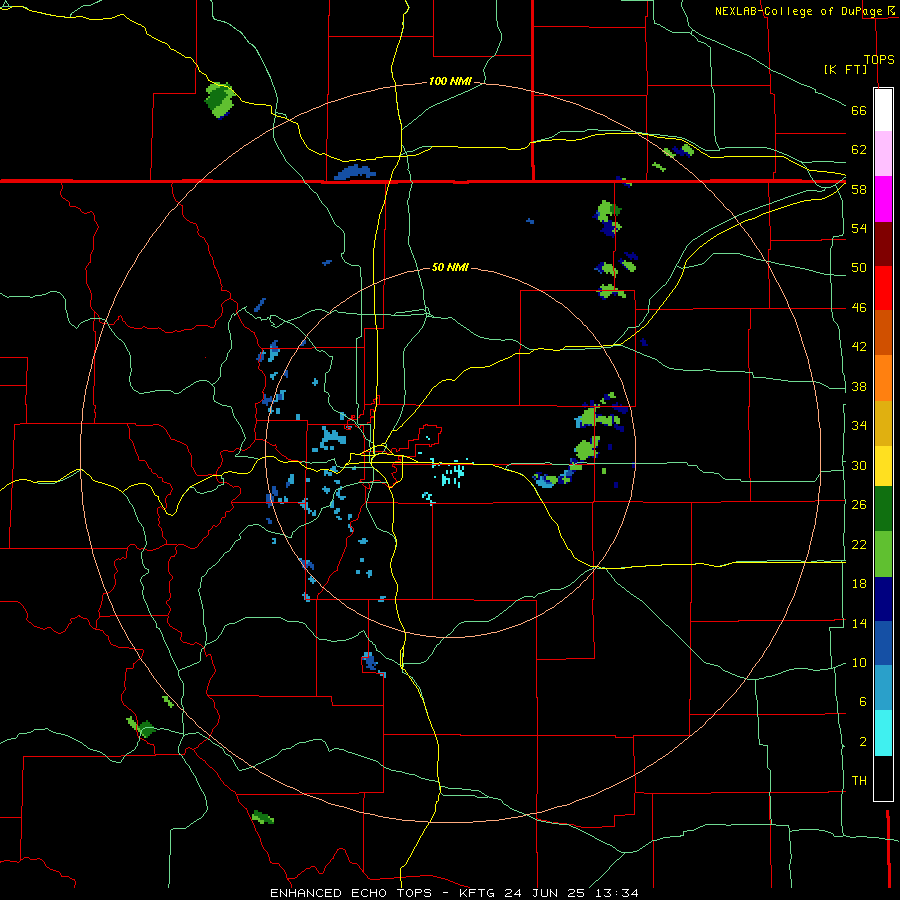This screenshot has height=900, width=900.
Task: Click the ENHANCED ECHO TOPS caption text
Action: pos(351,893)
